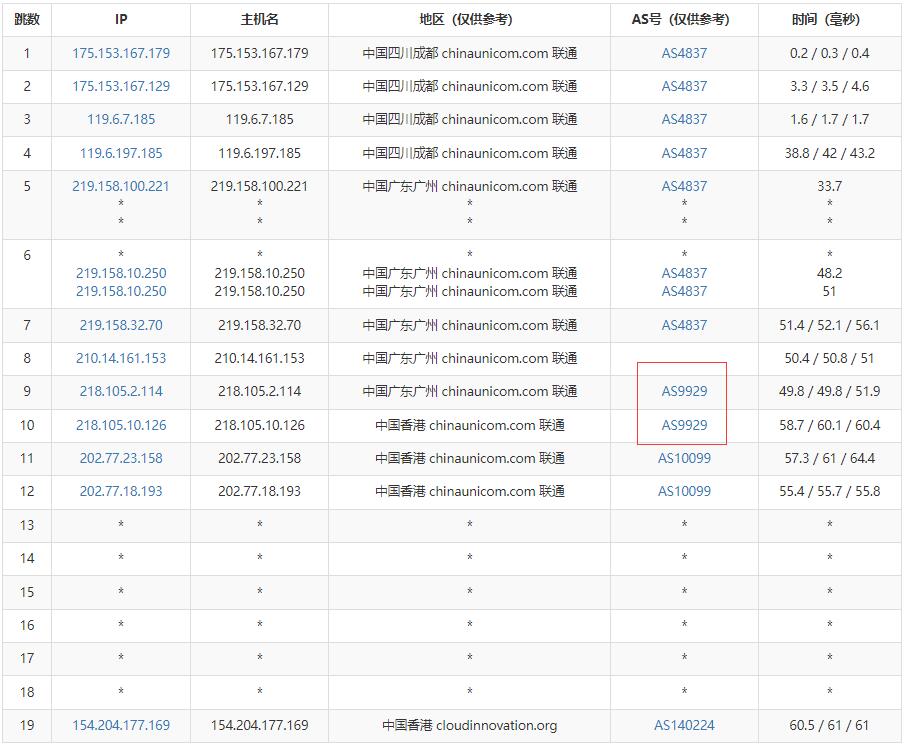Click AS10099 link in hop 11 row
This screenshot has height=745, width=907.
pyautogui.click(x=684, y=458)
